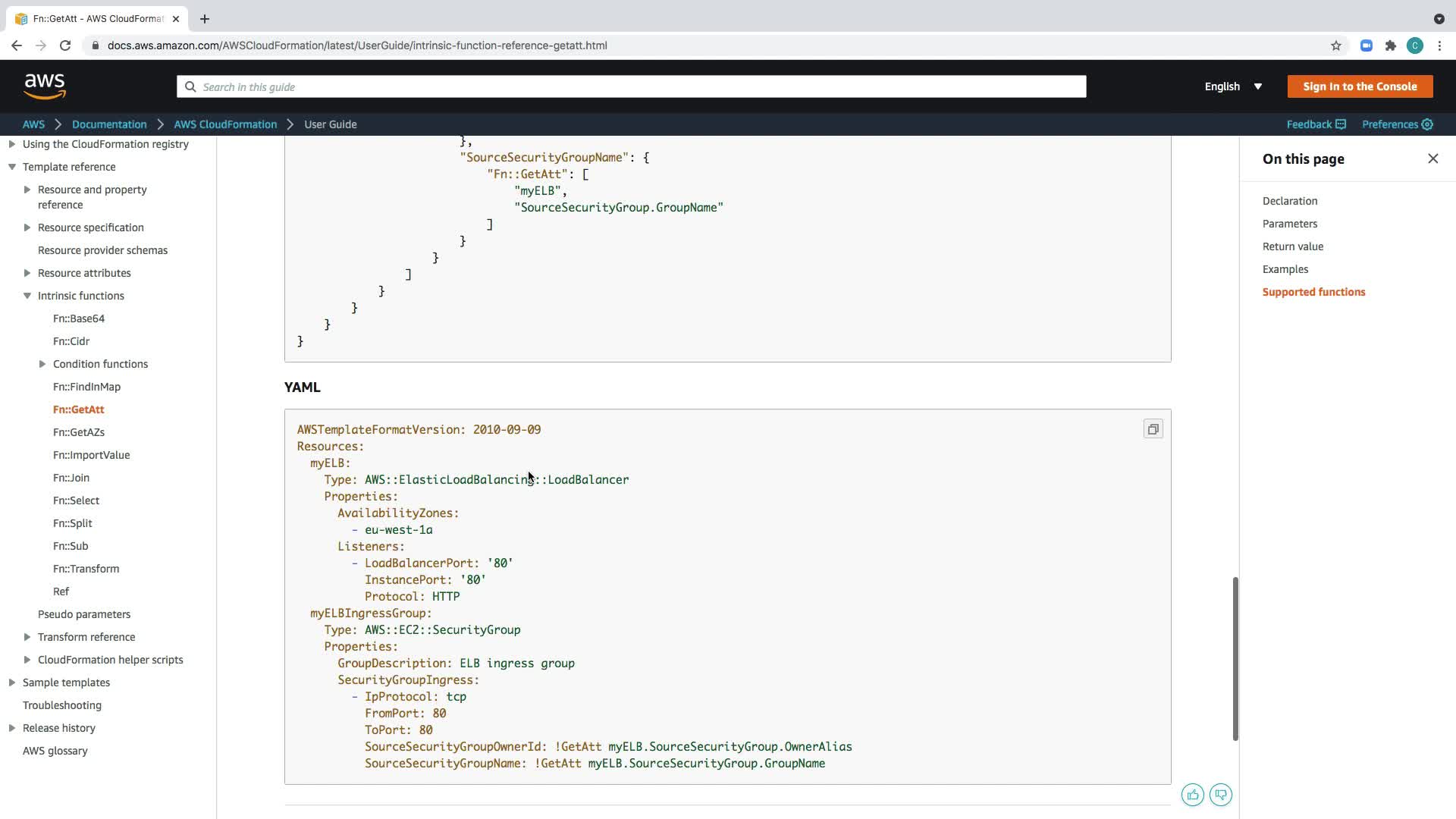Screen dimensions: 1456x819
Task: Open the Preferences gear link
Action: pyautogui.click(x=1397, y=124)
